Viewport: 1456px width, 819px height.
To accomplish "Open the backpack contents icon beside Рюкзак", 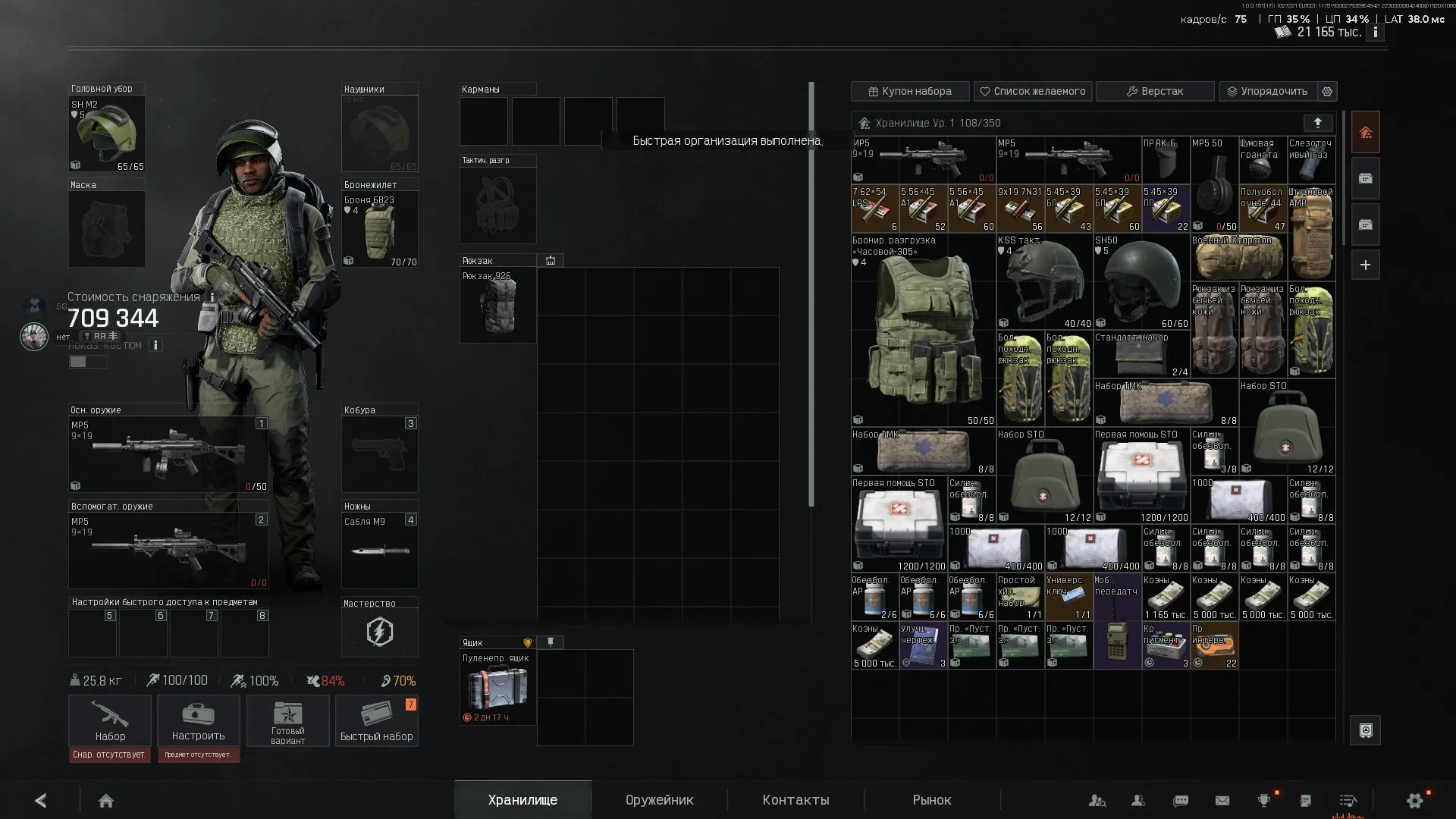I will [x=551, y=260].
